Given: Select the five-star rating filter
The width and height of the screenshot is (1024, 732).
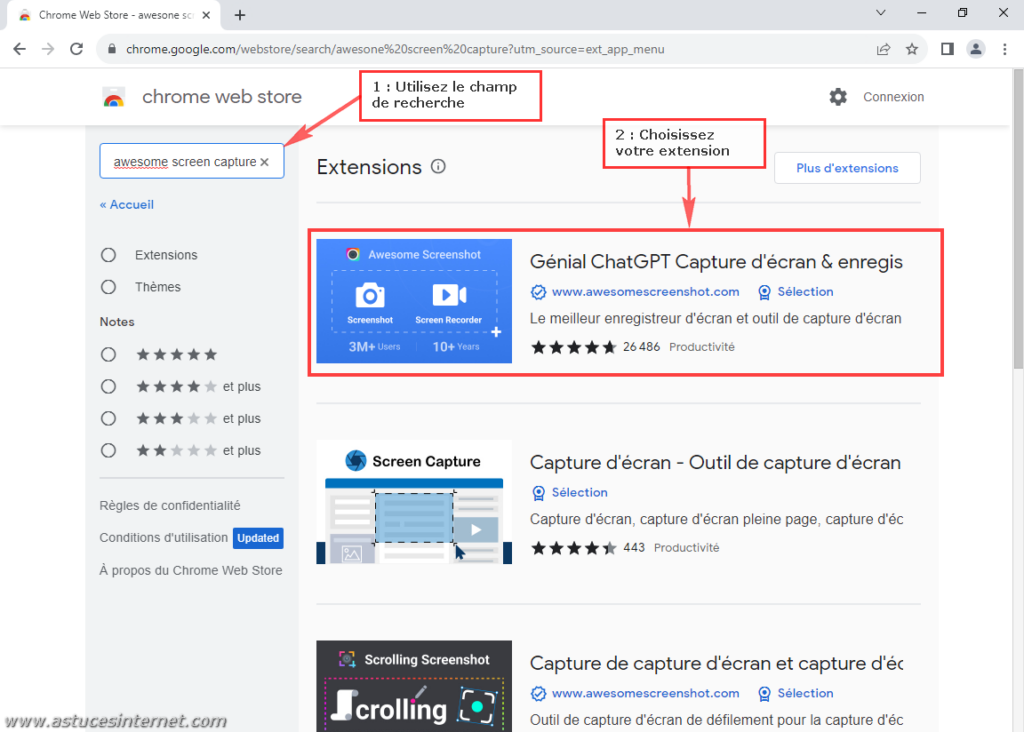Looking at the screenshot, I should point(107,354).
